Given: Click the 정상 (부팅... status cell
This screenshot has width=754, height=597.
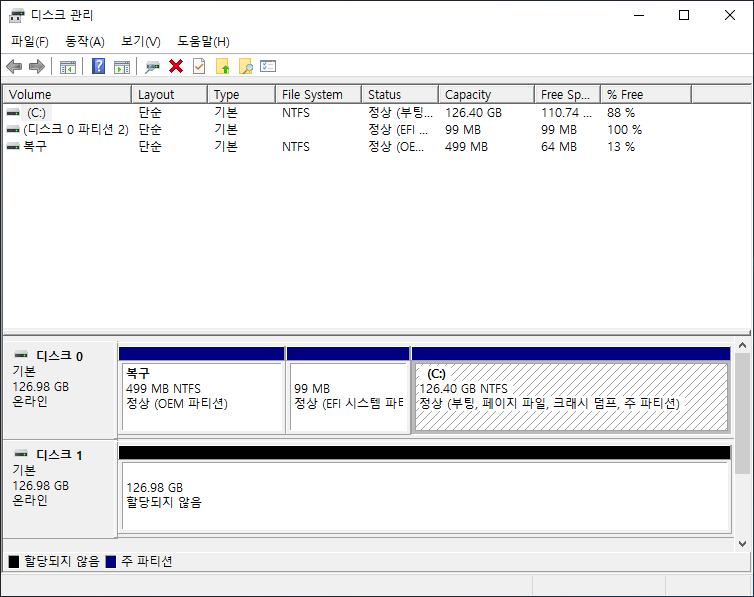Looking at the screenshot, I should (400, 112).
